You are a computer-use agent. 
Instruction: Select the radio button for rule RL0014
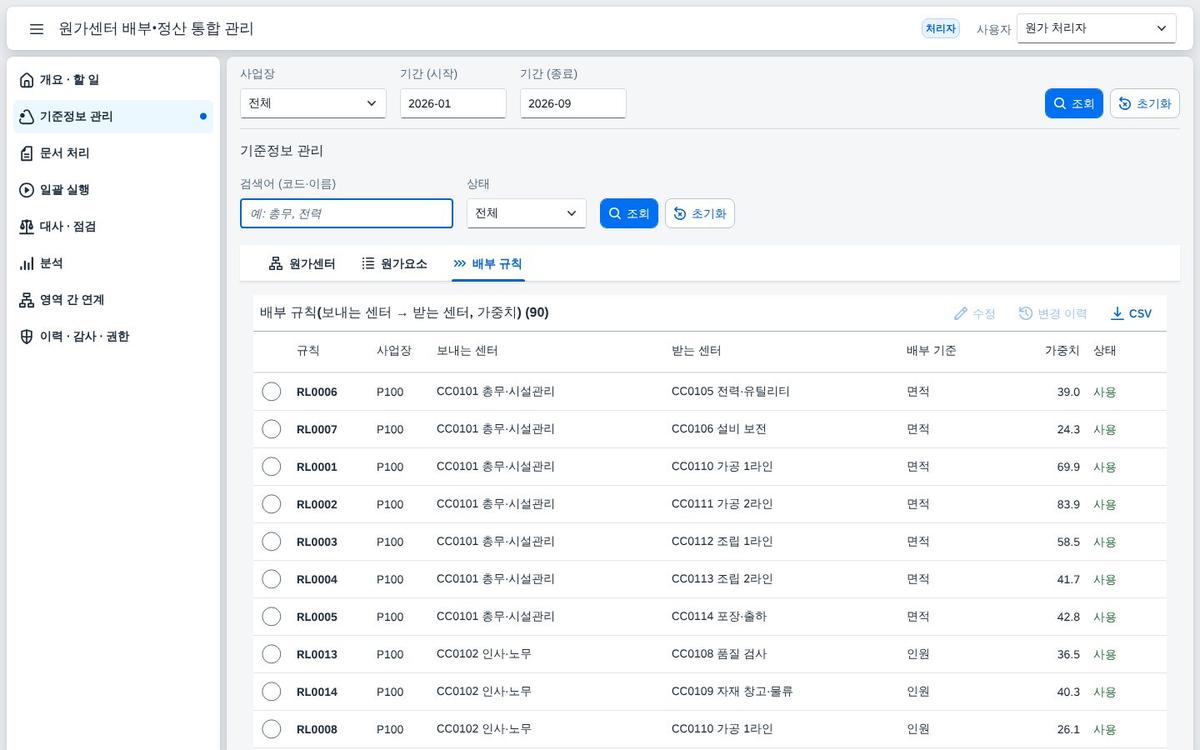[x=271, y=692]
